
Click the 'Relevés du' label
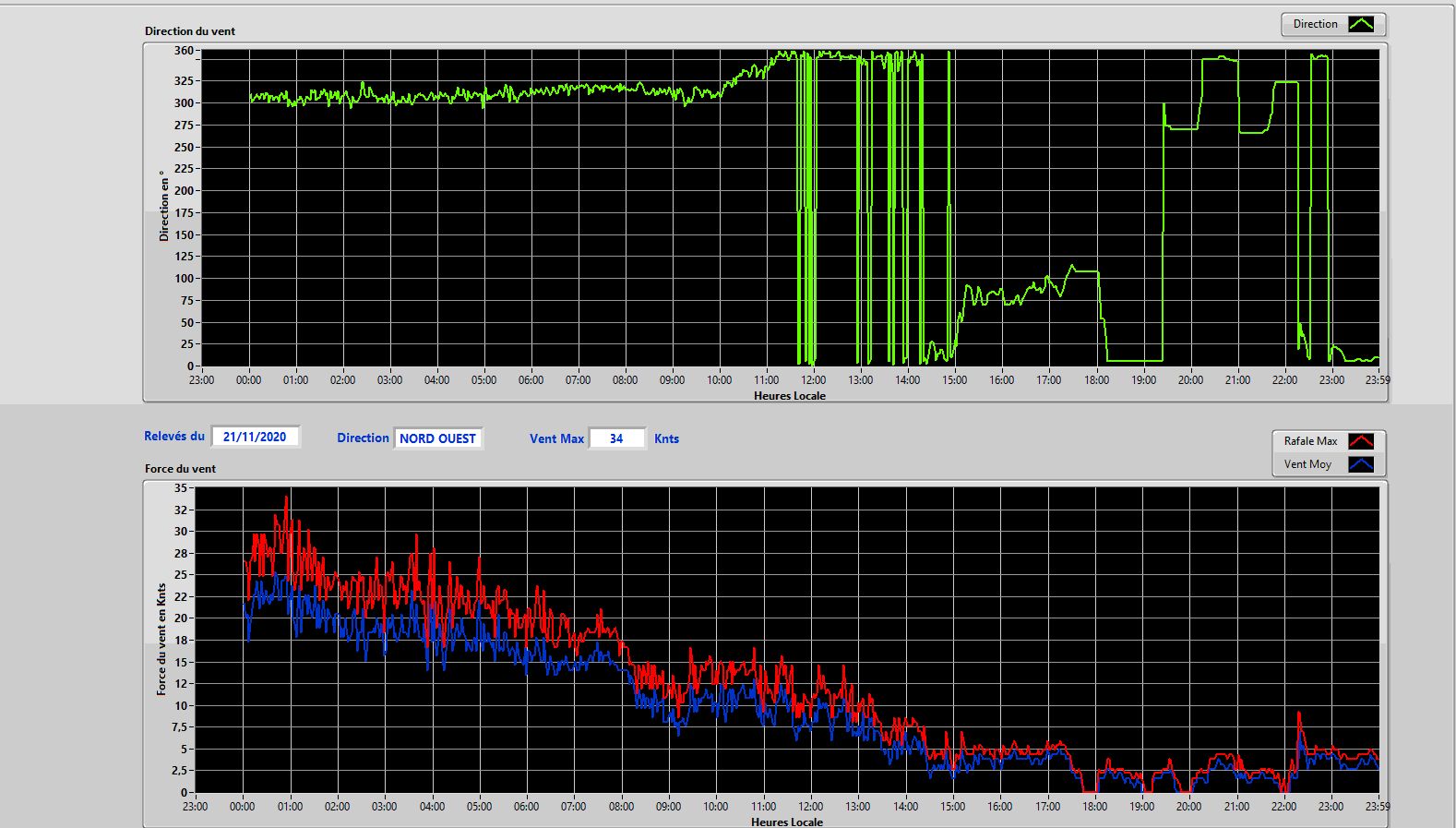pyautogui.click(x=174, y=437)
